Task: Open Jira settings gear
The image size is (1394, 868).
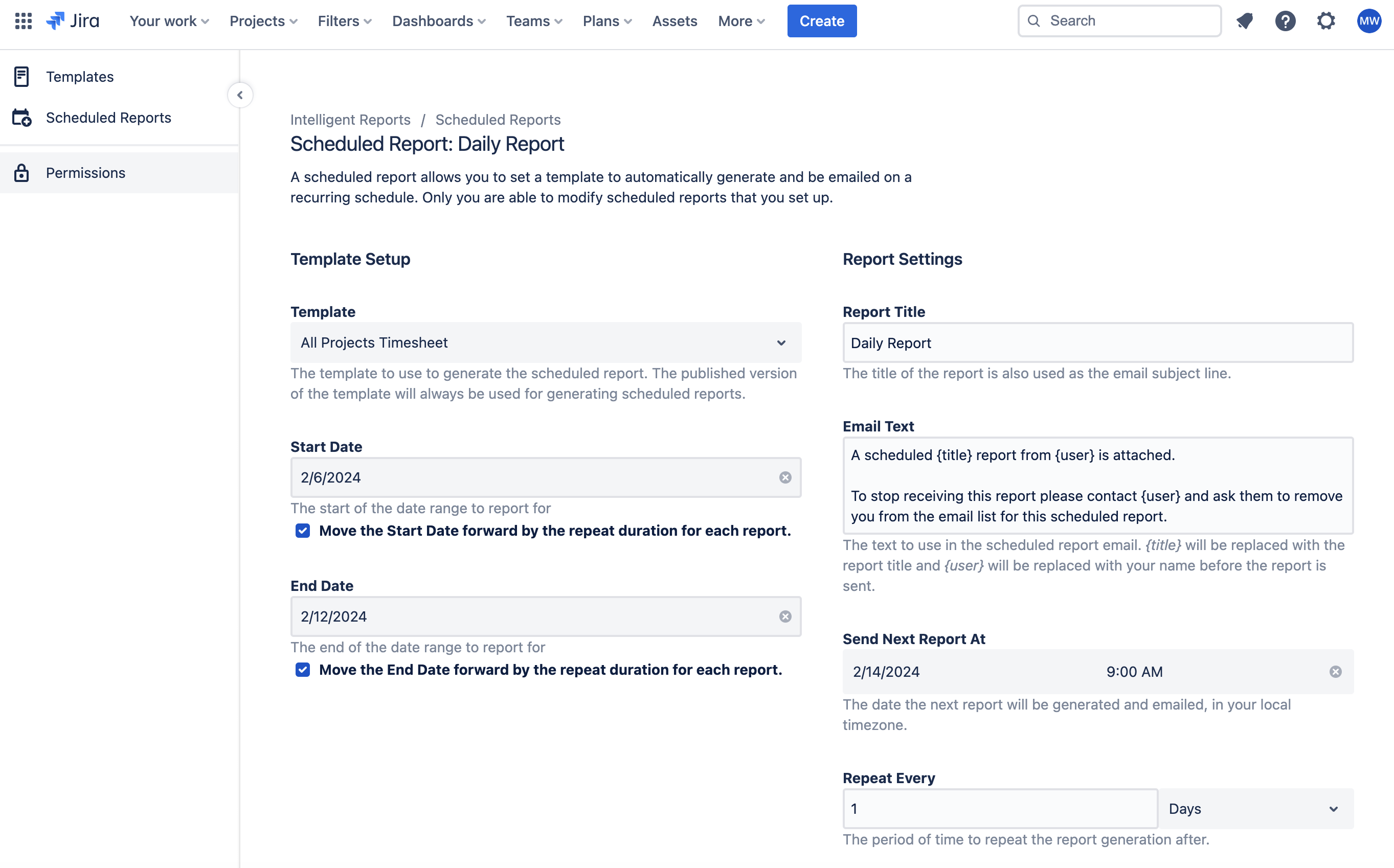Action: coord(1326,20)
